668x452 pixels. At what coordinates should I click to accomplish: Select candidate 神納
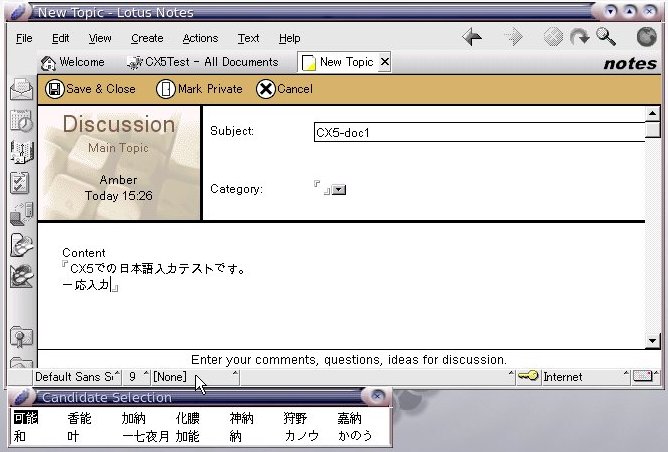[242, 418]
